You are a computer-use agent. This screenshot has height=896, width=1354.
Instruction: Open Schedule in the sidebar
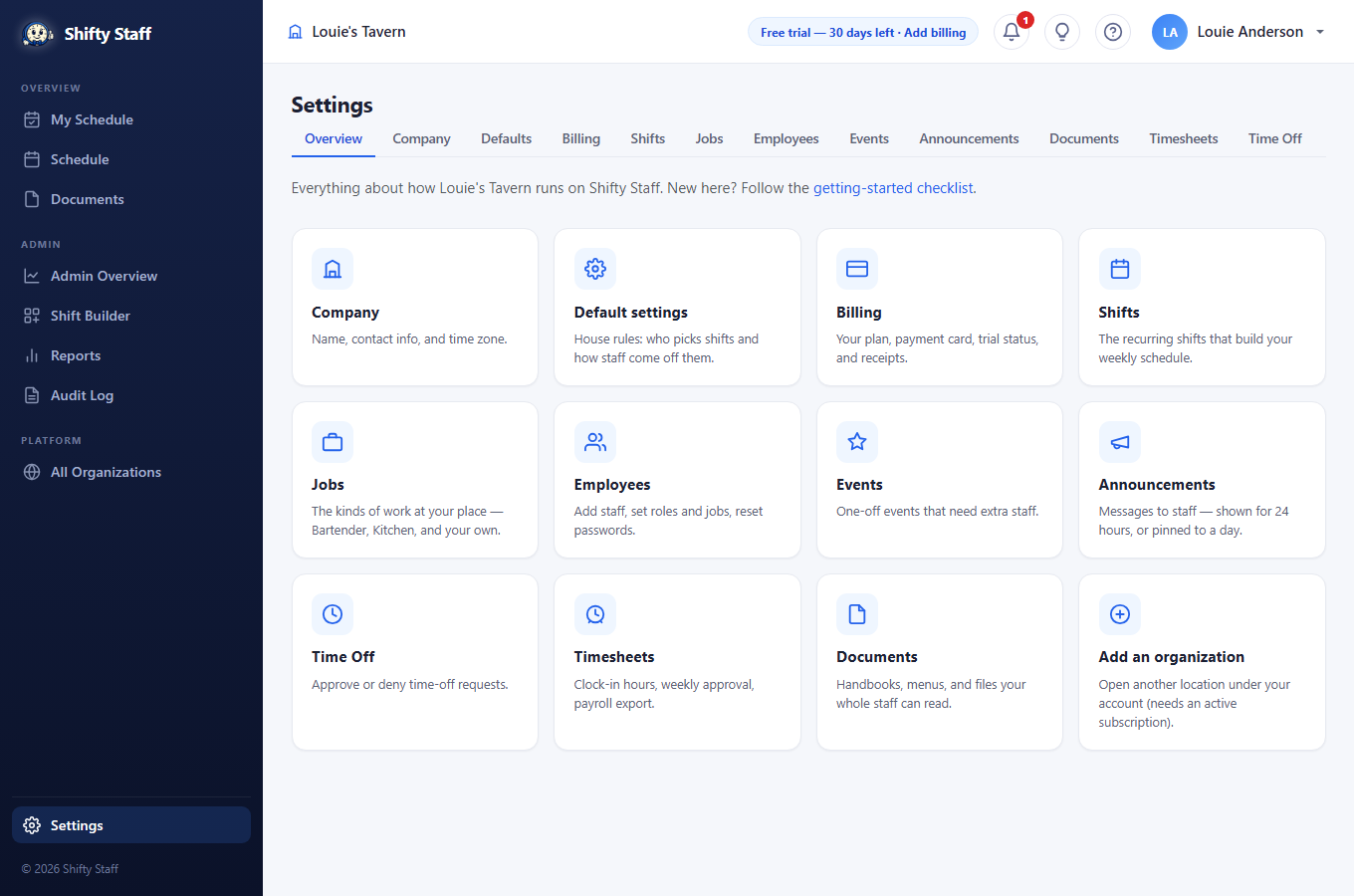[x=131, y=159]
